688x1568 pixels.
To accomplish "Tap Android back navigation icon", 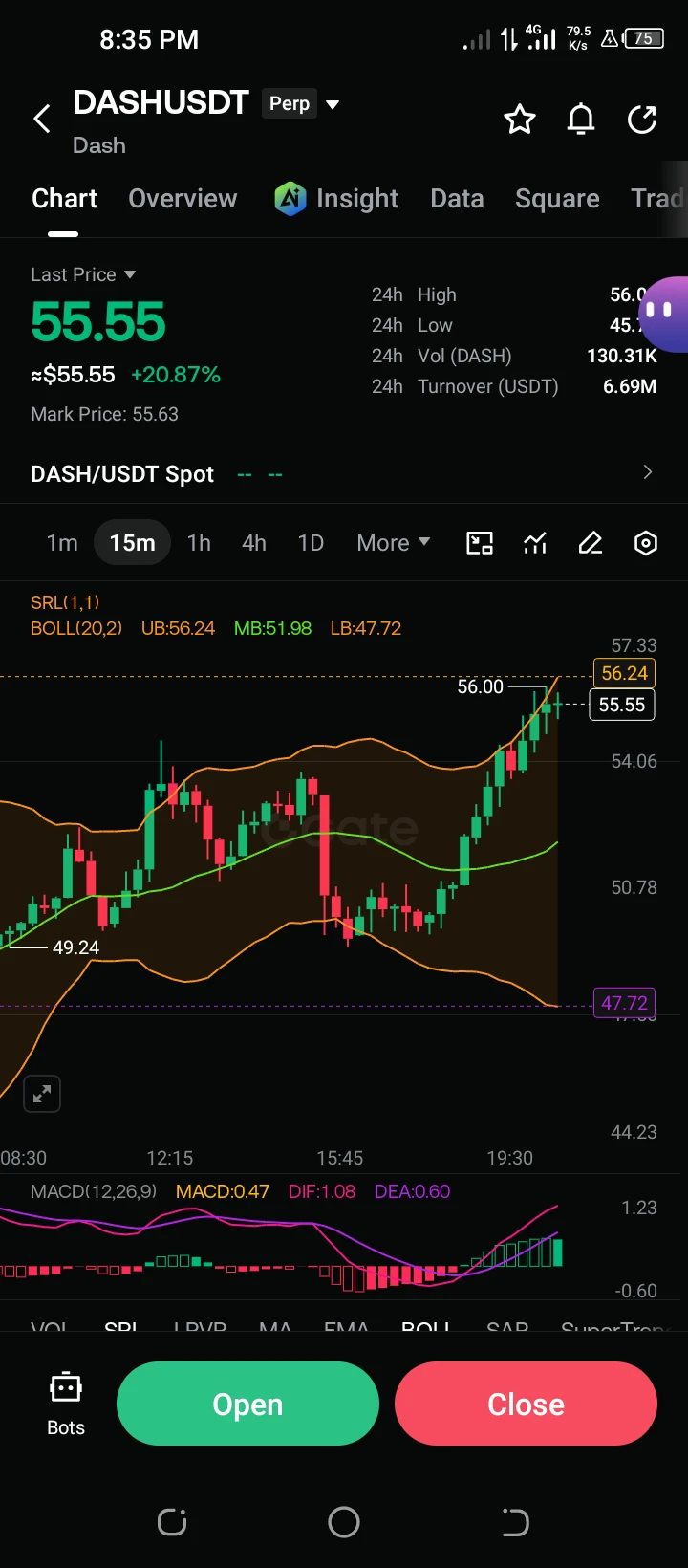I will point(515,1522).
